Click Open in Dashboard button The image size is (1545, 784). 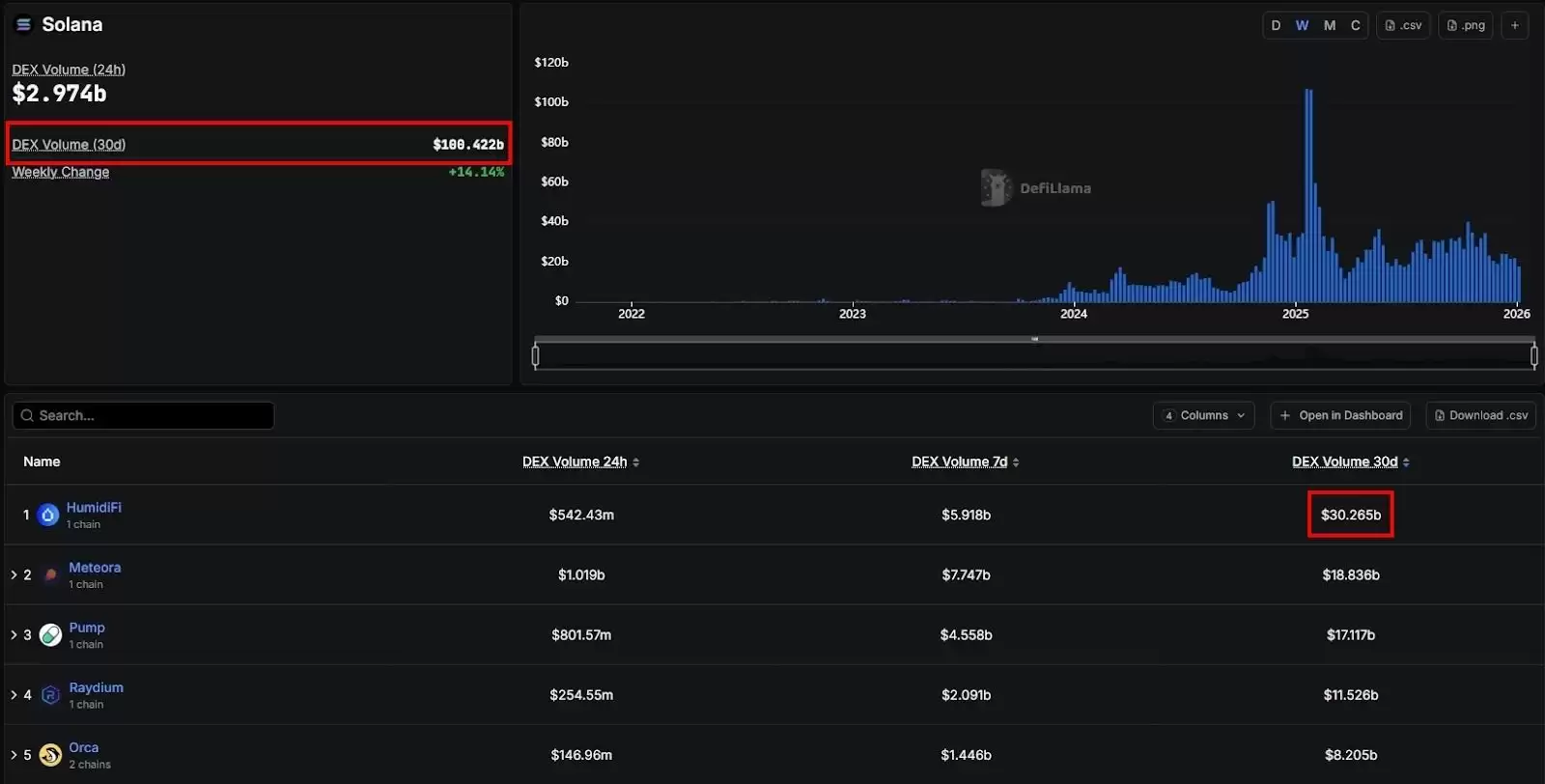1340,416
